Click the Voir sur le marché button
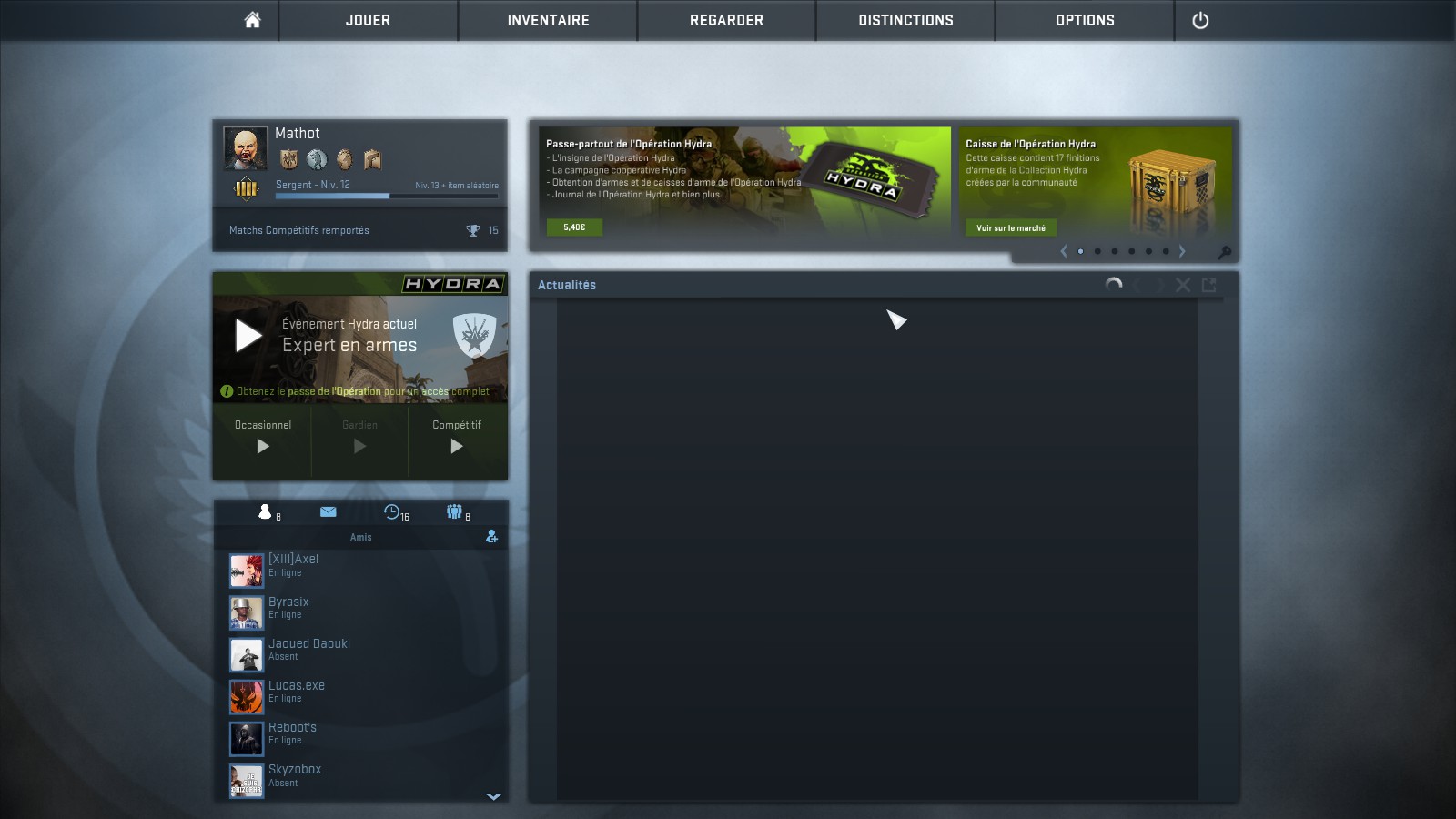 pos(1011,227)
